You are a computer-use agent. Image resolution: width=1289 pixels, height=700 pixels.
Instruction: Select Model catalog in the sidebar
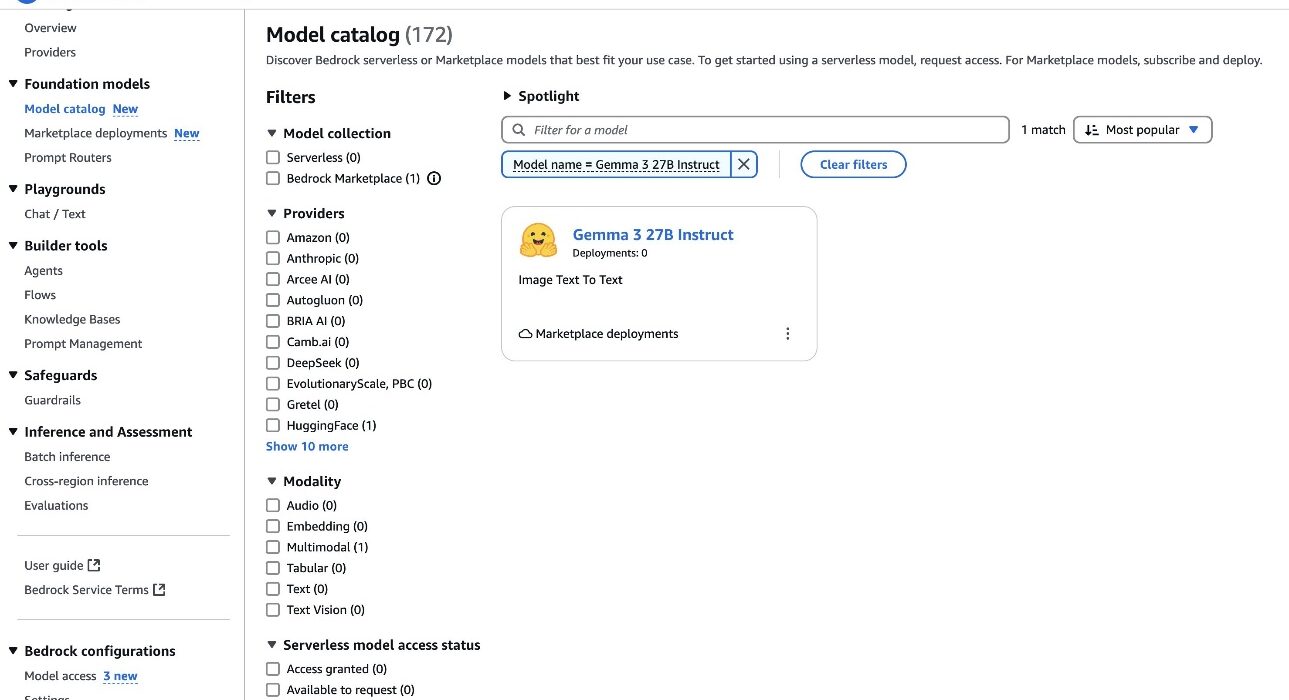65,109
